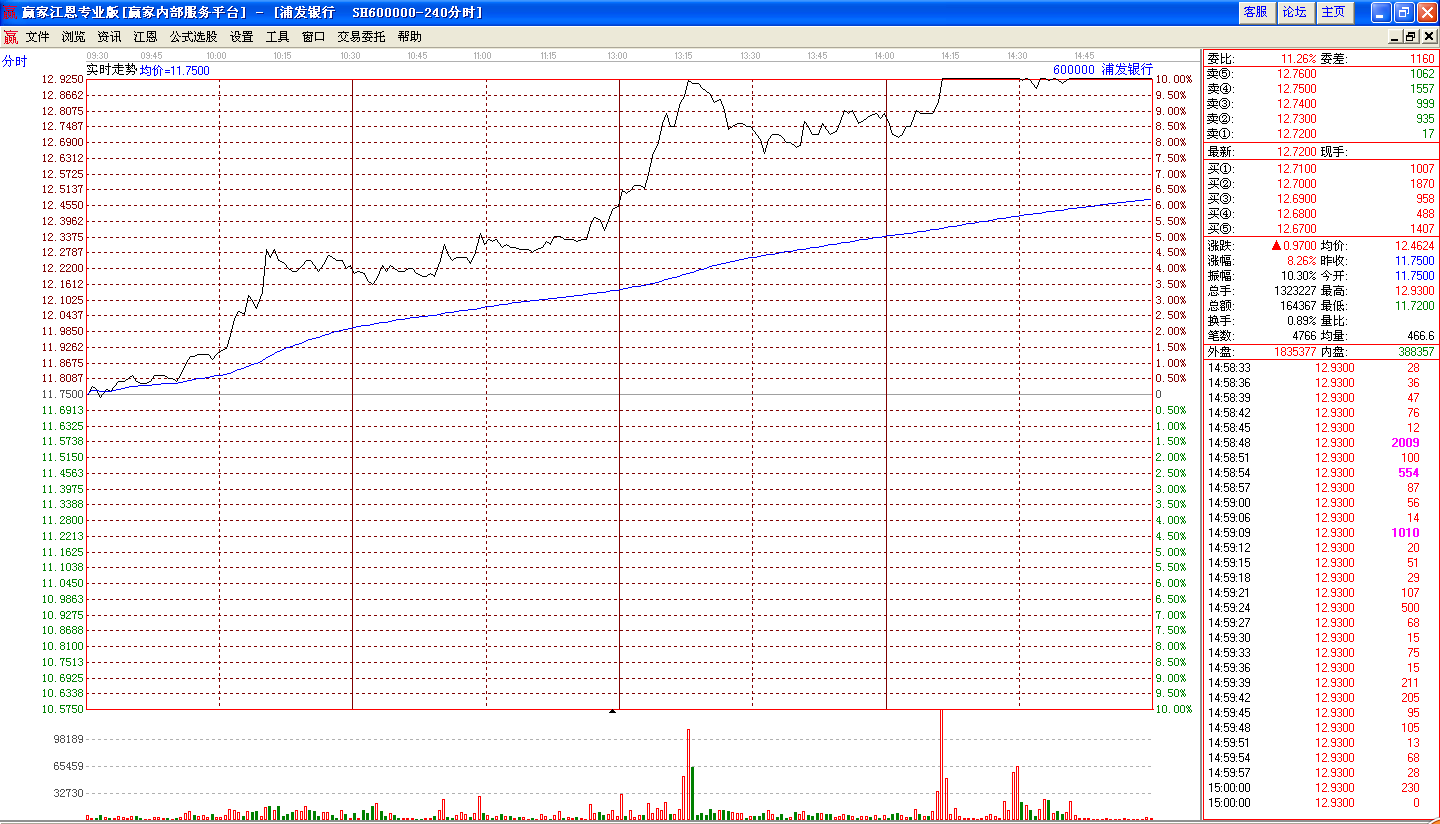
Task: Open the 帮助 menu
Action: click(x=409, y=37)
